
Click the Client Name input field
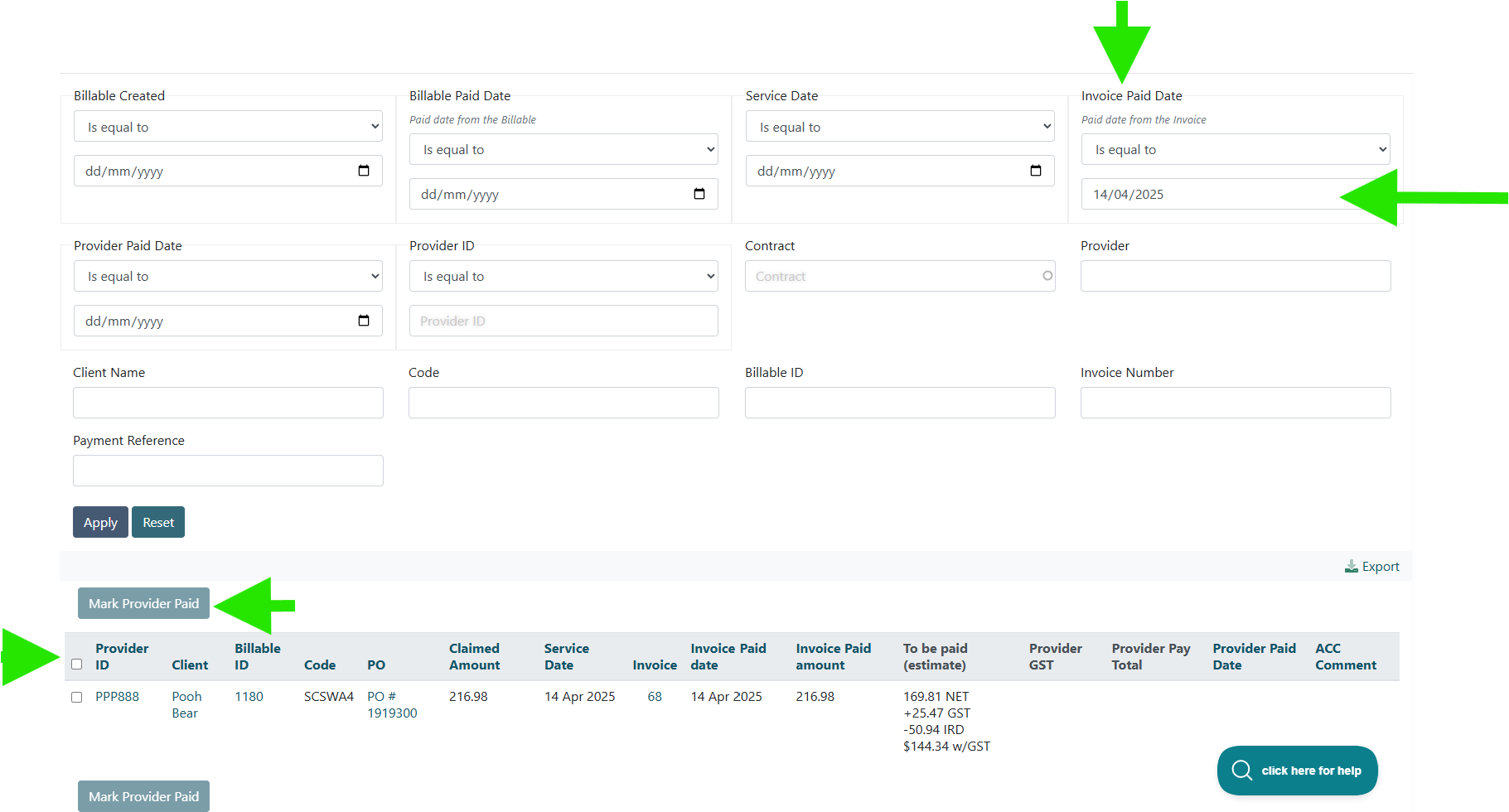click(x=228, y=403)
